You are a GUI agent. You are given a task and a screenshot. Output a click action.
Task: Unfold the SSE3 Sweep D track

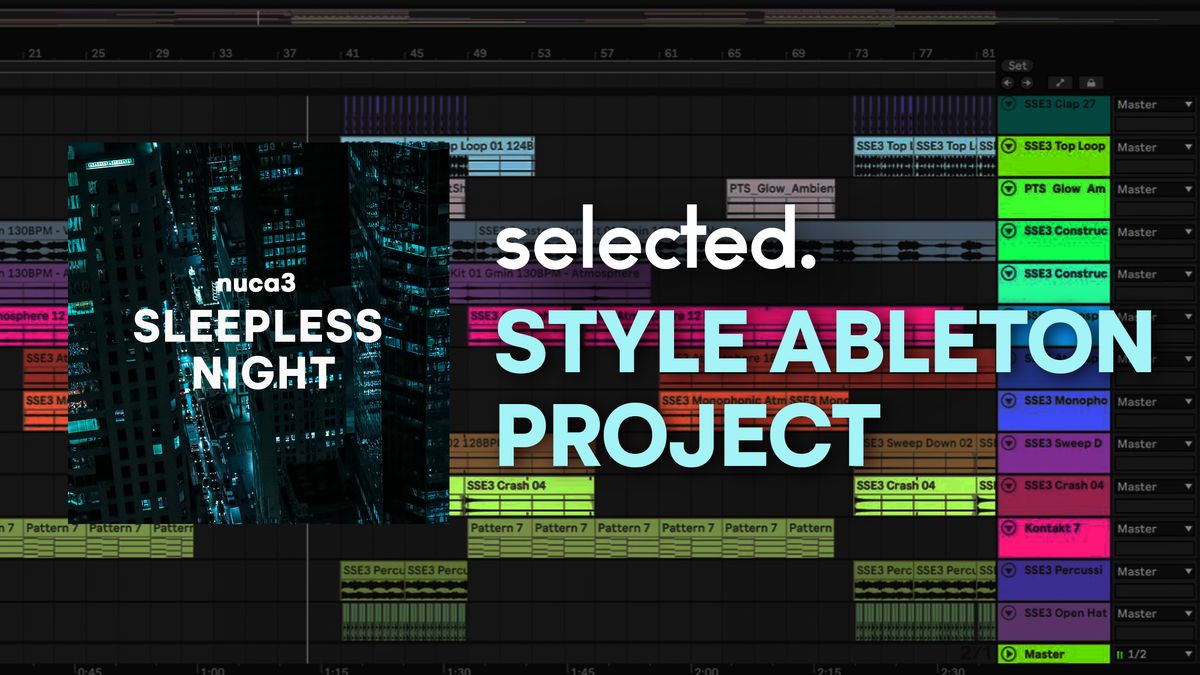1008,443
